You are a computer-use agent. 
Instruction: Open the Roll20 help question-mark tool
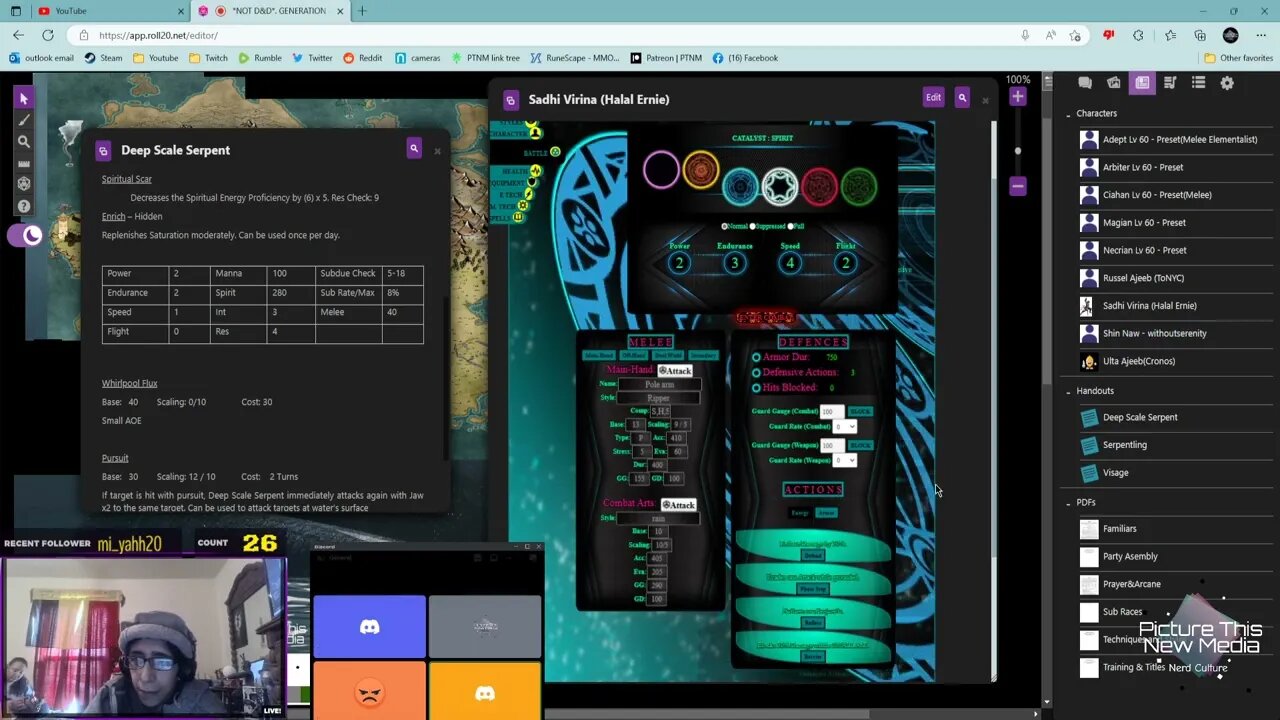pos(24,206)
